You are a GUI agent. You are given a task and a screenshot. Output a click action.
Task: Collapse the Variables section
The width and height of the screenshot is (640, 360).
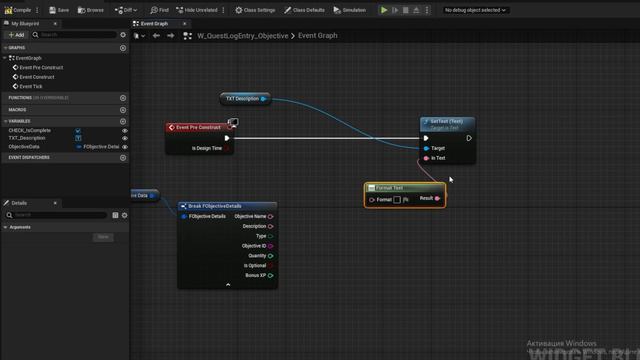point(5,121)
